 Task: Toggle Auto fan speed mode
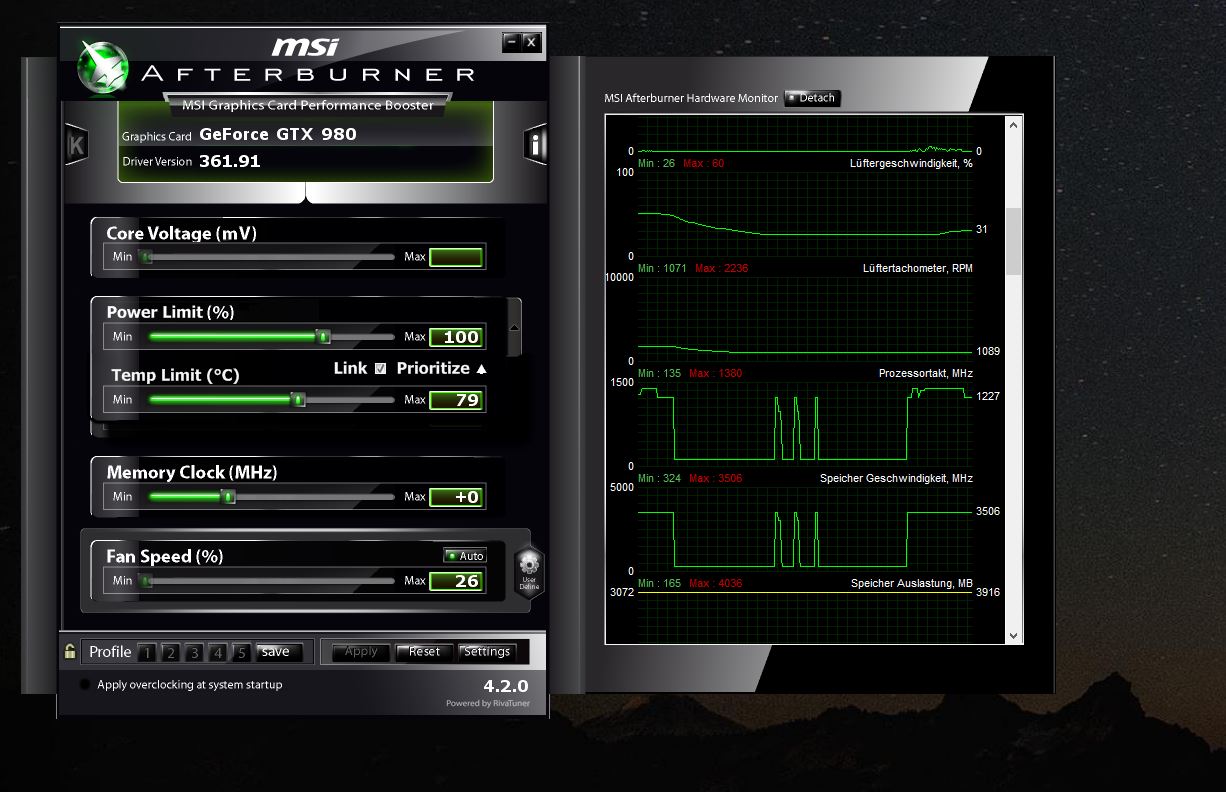click(x=465, y=556)
